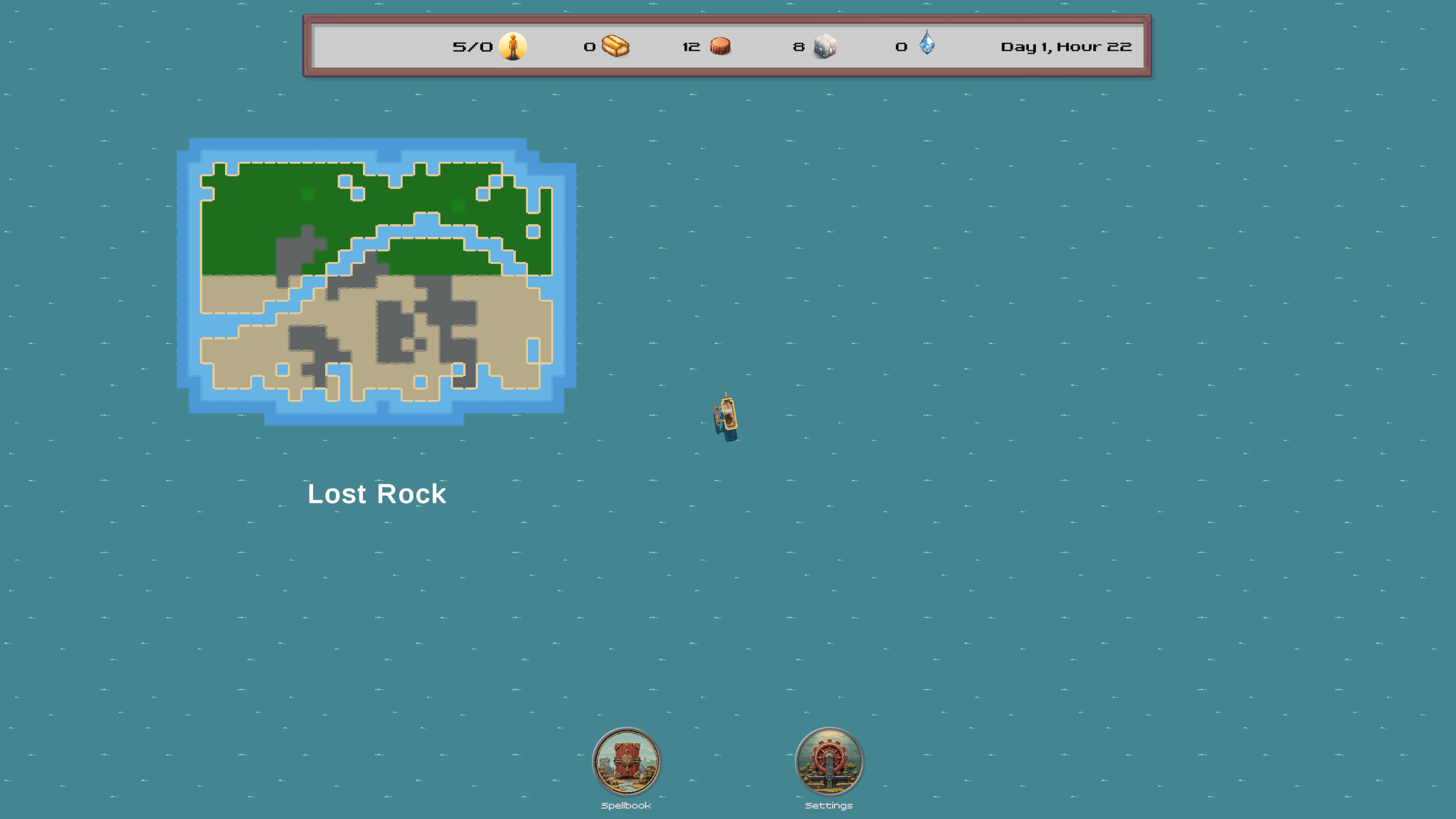Click the bread food resource icon
The height and width of the screenshot is (819, 1456).
coord(615,46)
